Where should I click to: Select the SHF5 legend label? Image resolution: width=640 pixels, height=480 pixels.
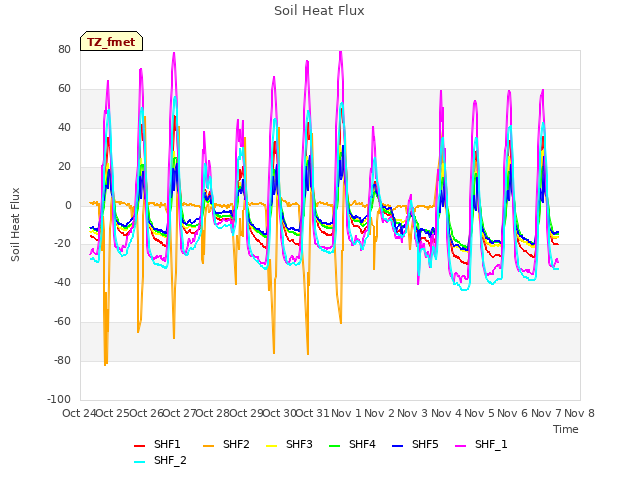[425, 444]
